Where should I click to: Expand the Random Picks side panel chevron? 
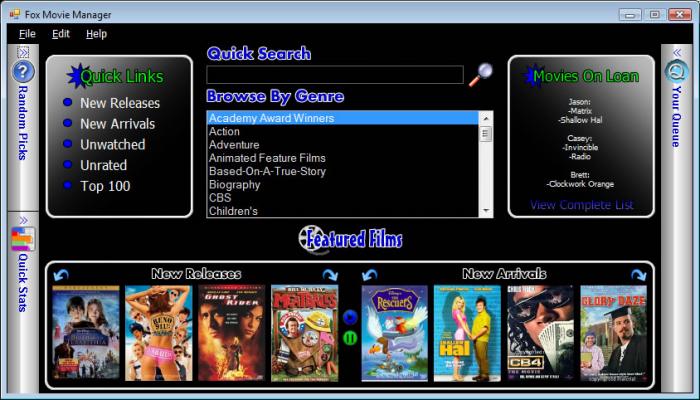pos(23,52)
